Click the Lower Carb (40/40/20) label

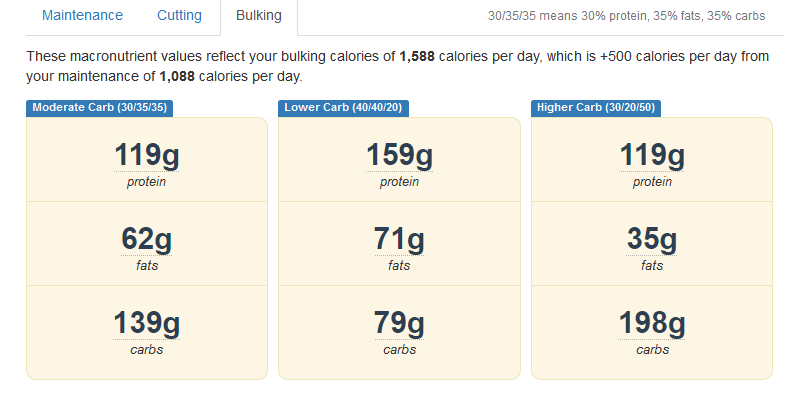point(343,108)
